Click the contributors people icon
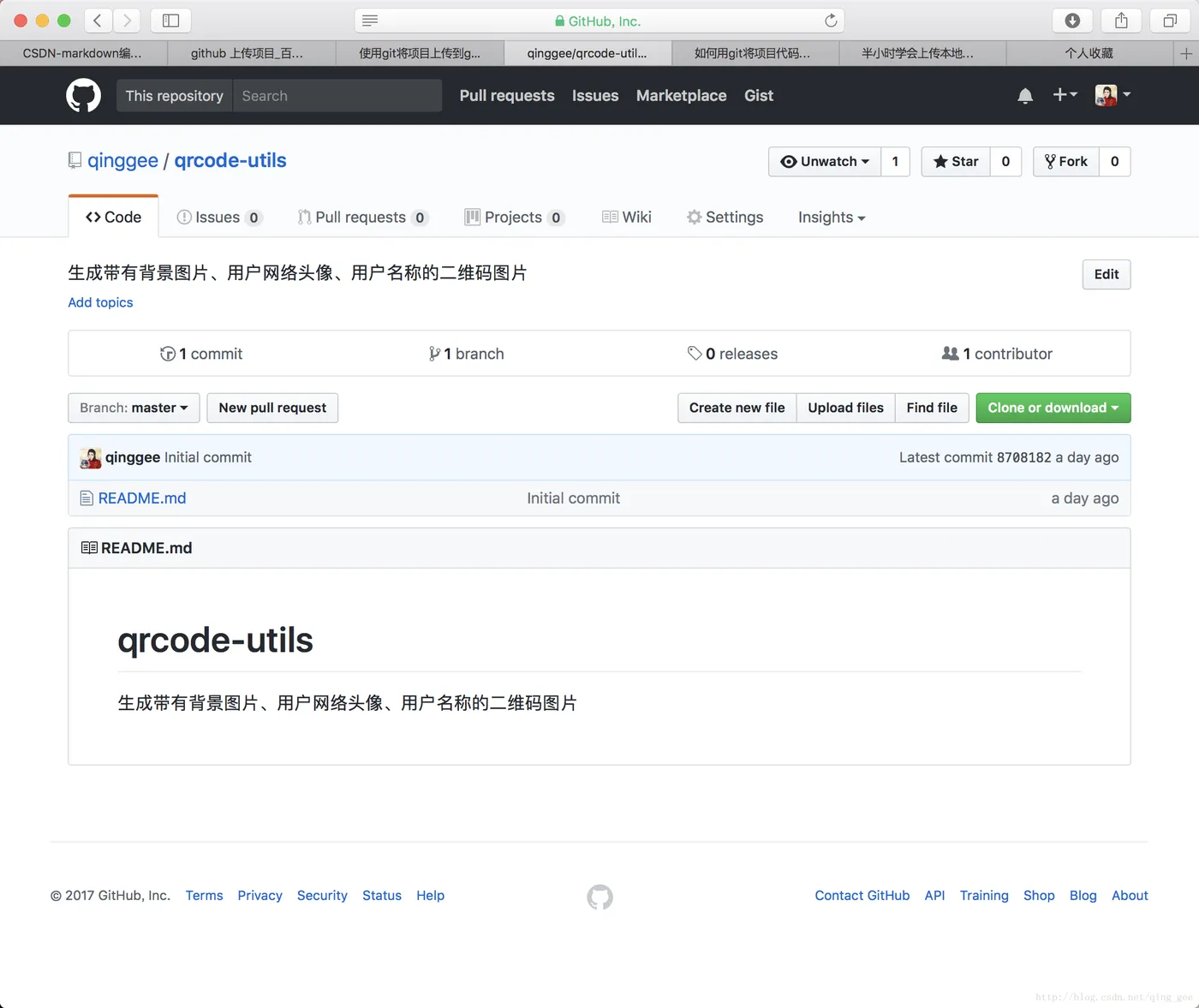1199x1008 pixels. (x=950, y=353)
